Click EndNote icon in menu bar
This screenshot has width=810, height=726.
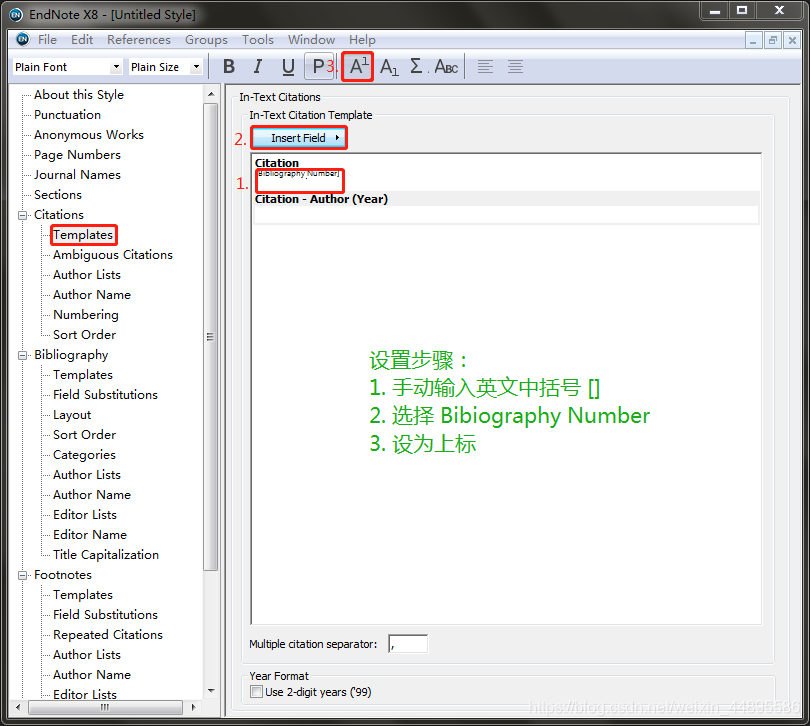pos(23,39)
